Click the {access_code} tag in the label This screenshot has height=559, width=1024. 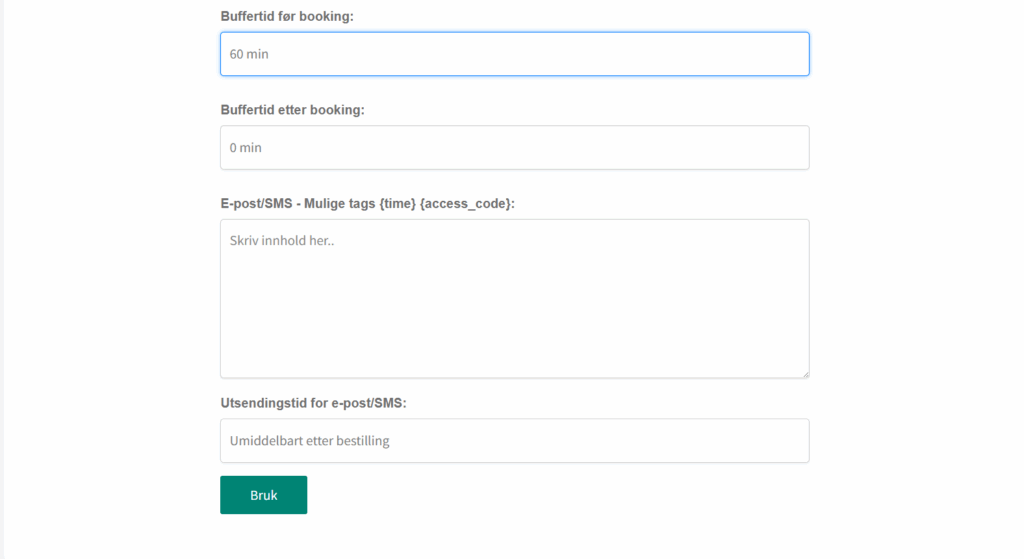coord(466,204)
